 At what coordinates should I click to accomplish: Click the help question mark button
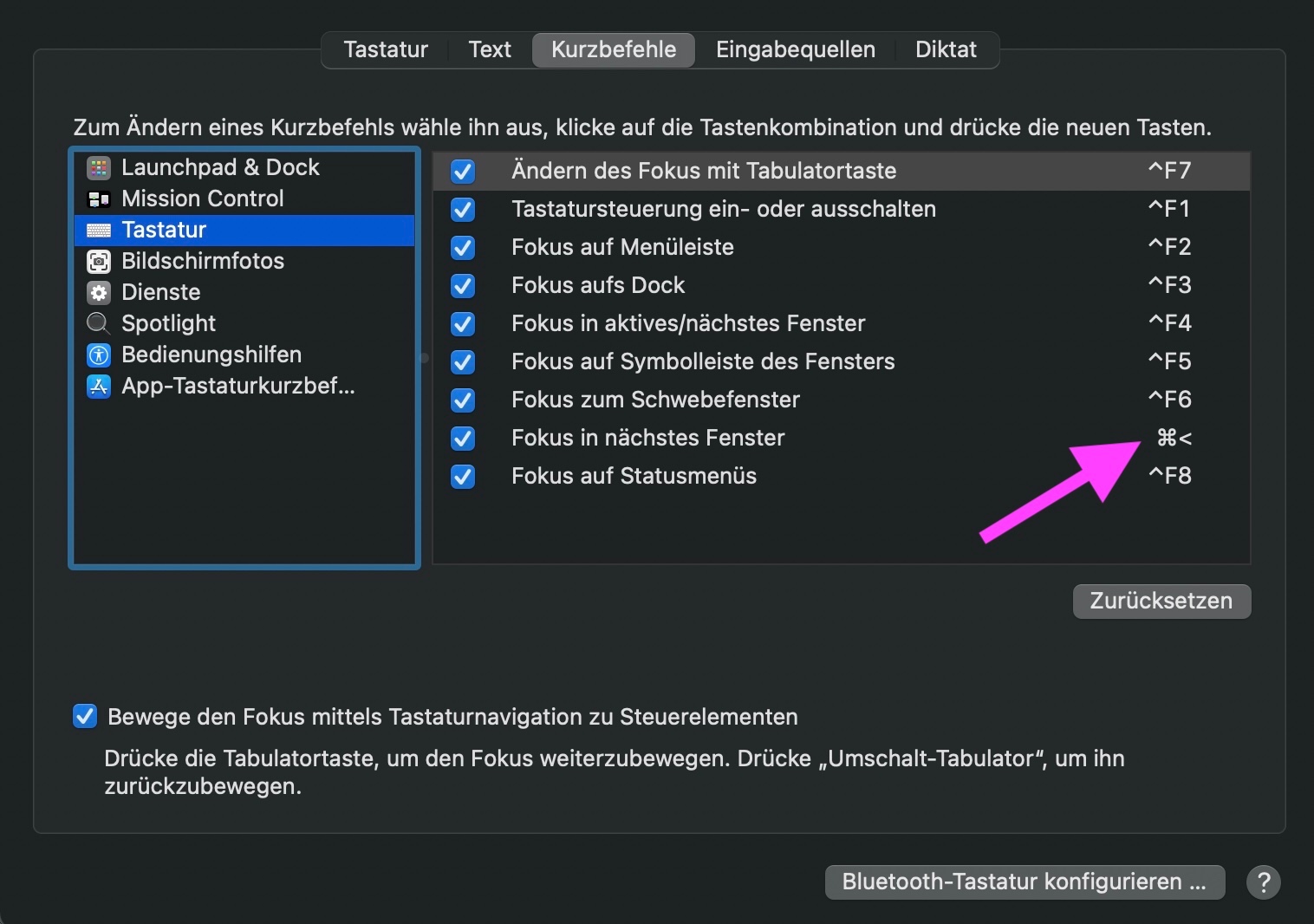[1263, 882]
